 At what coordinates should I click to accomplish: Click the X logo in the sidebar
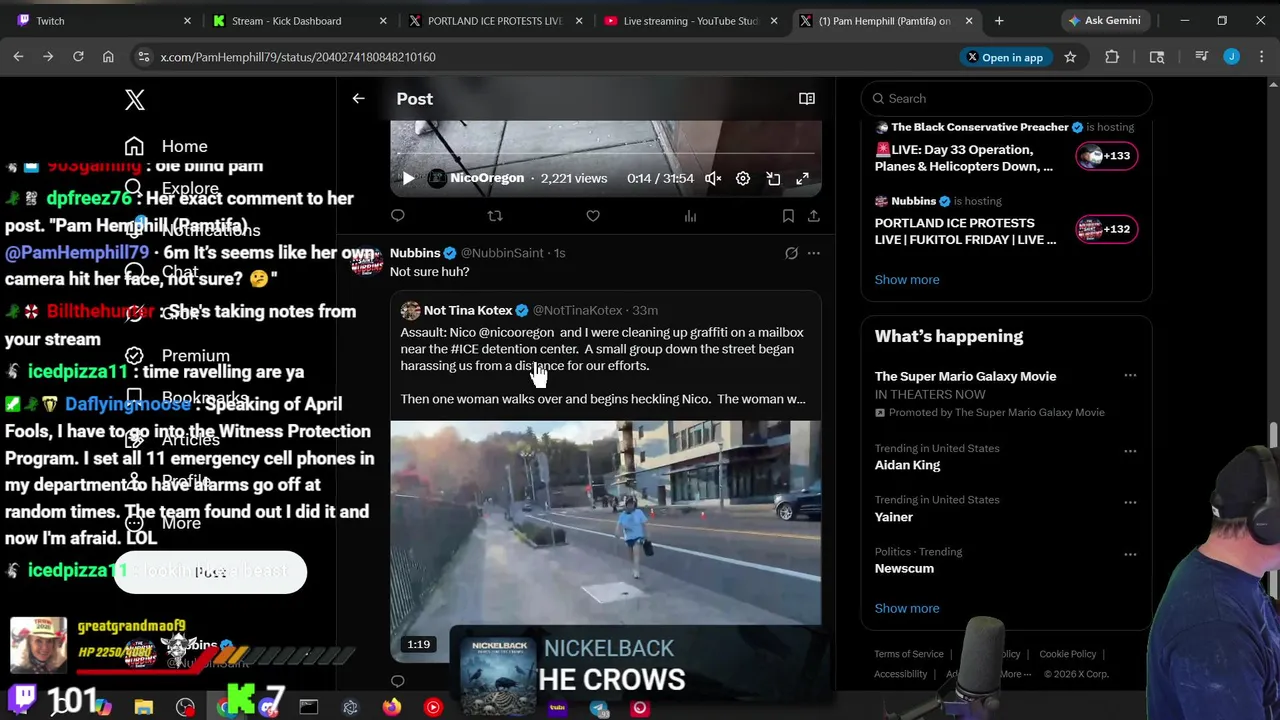coord(135,99)
